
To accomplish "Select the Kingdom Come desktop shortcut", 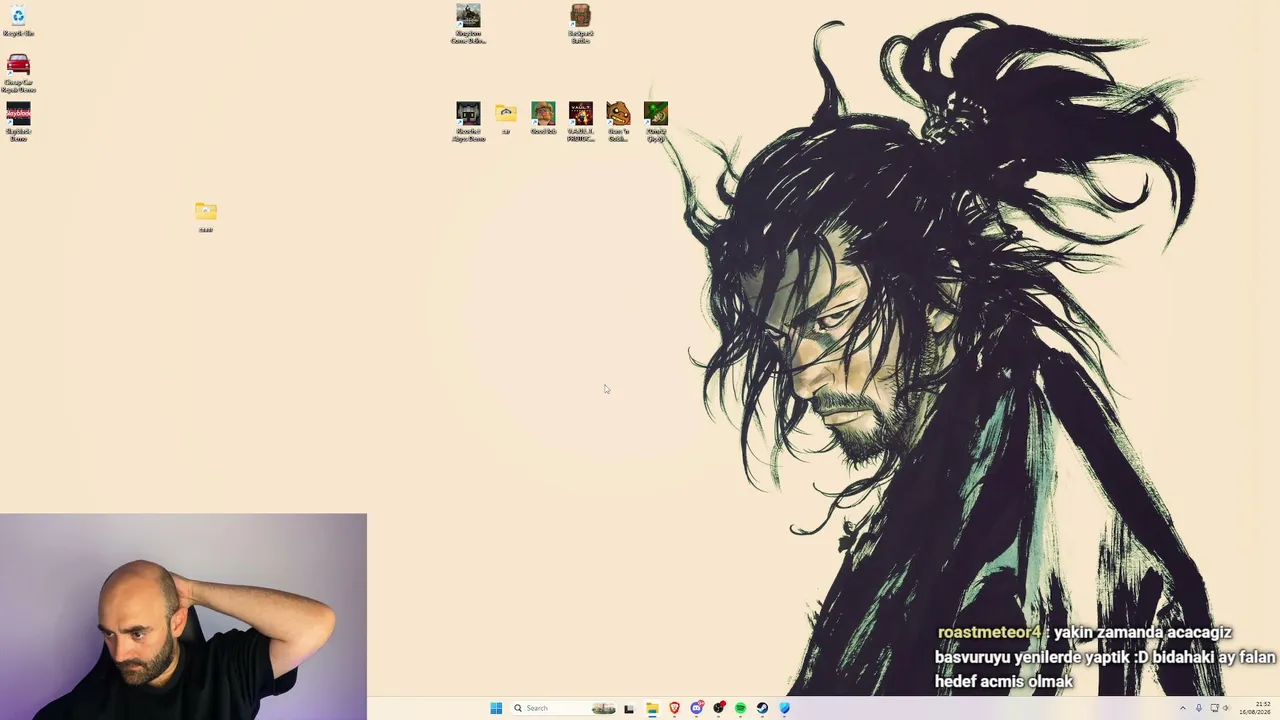I will 468,24.
